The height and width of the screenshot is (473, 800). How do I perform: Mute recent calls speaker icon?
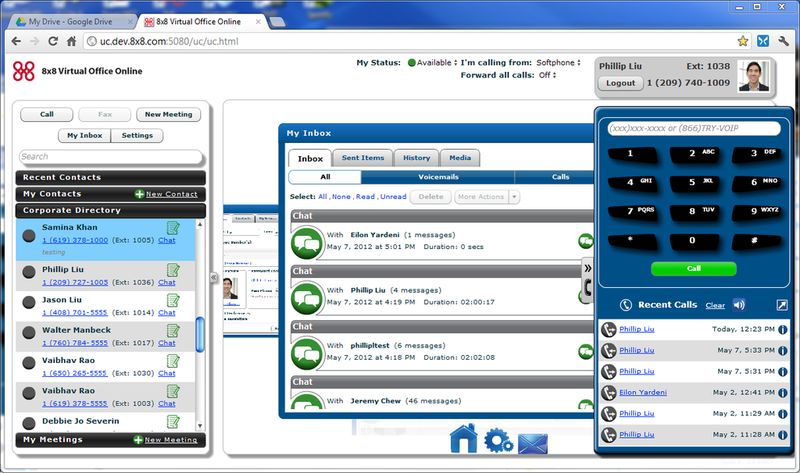pos(738,305)
